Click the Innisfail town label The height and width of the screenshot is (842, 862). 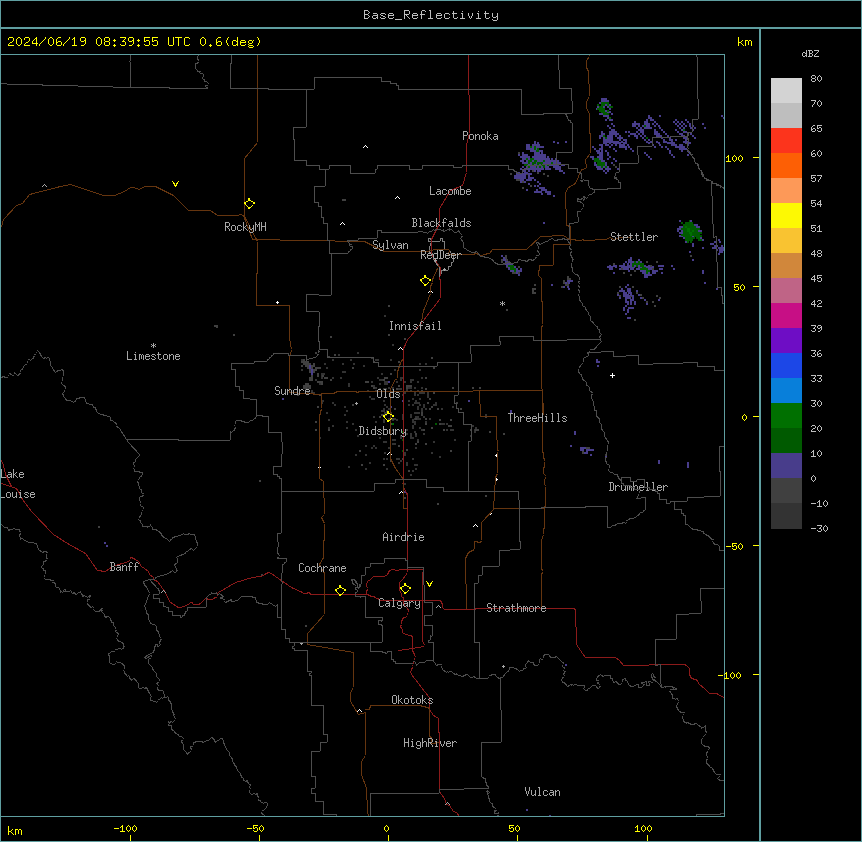point(415,326)
